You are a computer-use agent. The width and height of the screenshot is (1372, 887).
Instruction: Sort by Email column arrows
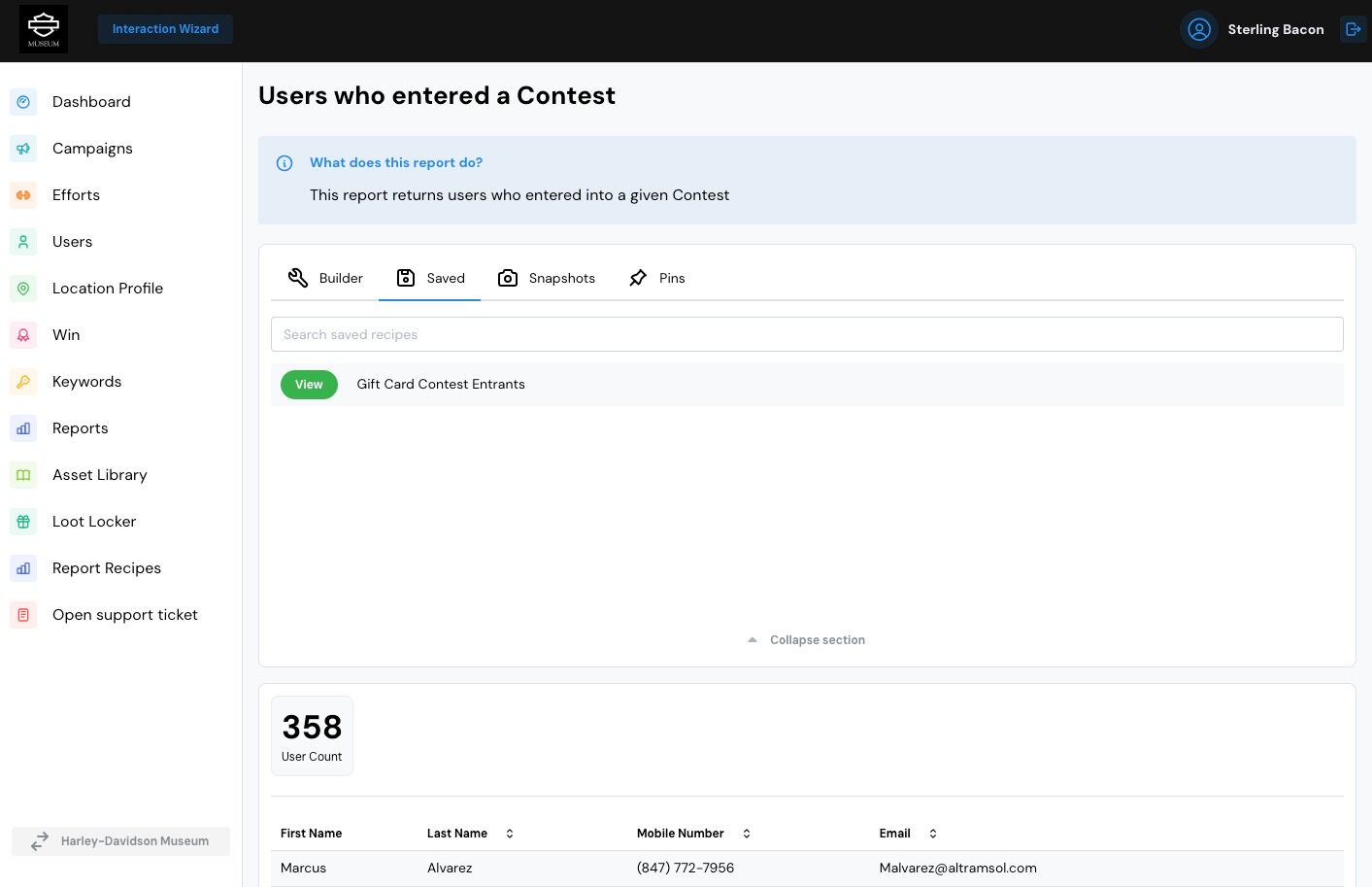coord(933,834)
